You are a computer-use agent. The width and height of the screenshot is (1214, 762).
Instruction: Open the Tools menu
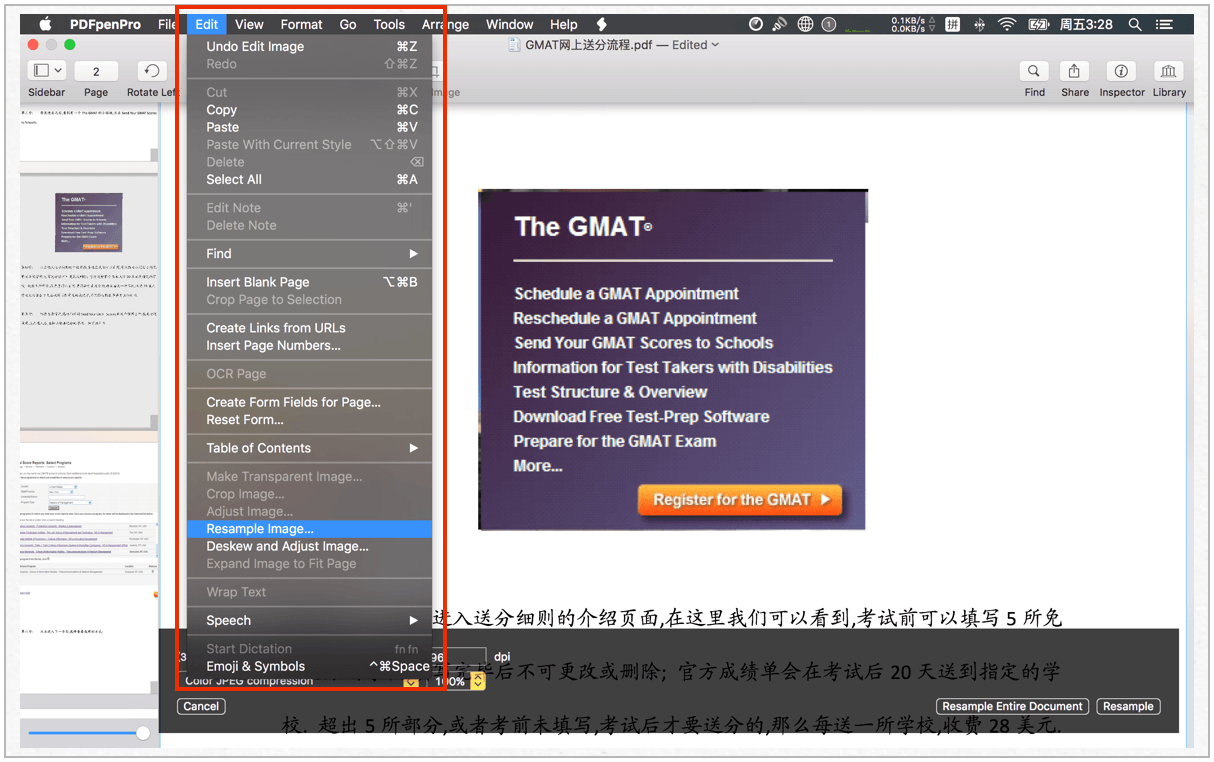(x=389, y=24)
